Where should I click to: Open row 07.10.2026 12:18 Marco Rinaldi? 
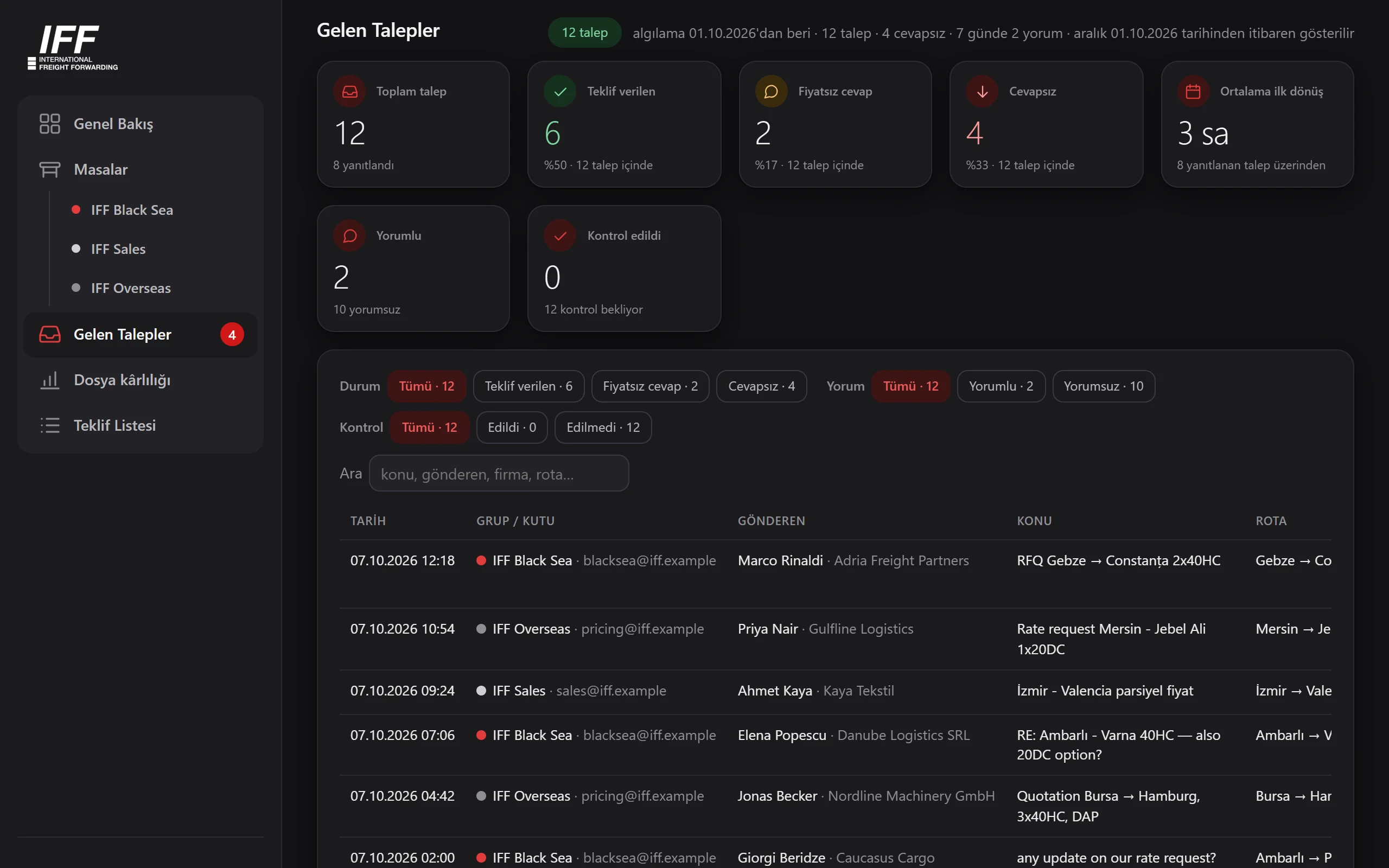tap(835, 574)
